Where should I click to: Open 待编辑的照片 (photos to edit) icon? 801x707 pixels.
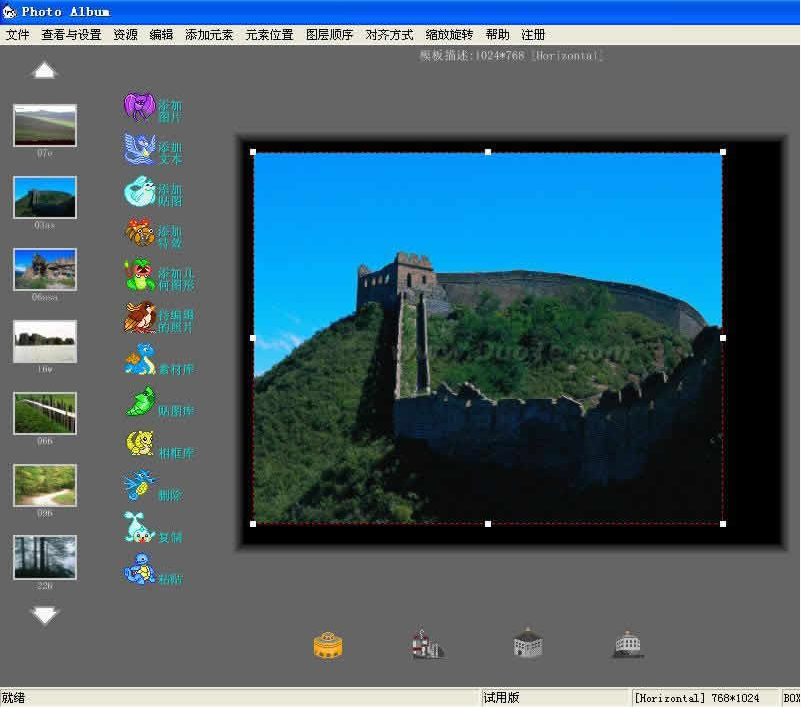(139, 317)
